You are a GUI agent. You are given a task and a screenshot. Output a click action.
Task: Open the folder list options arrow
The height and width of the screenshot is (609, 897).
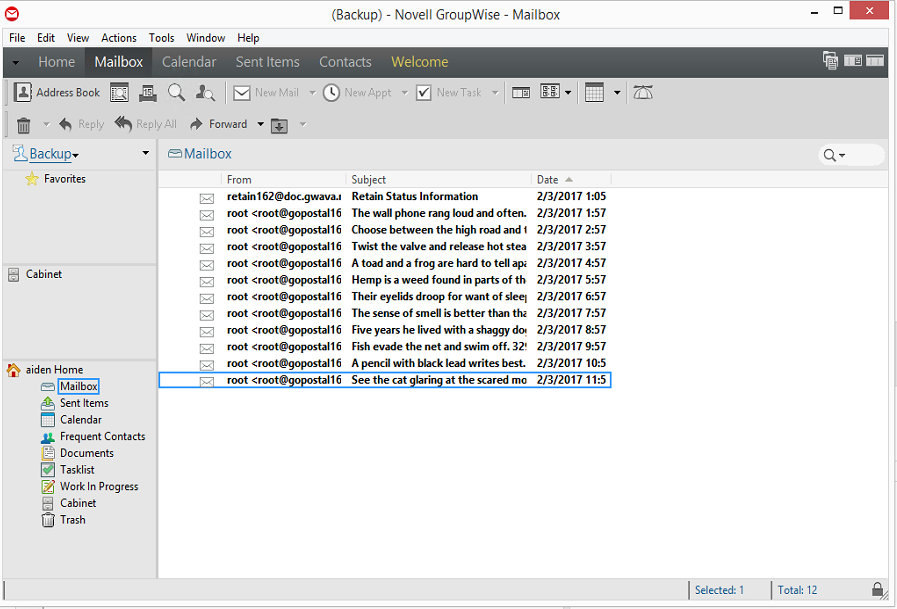145,153
